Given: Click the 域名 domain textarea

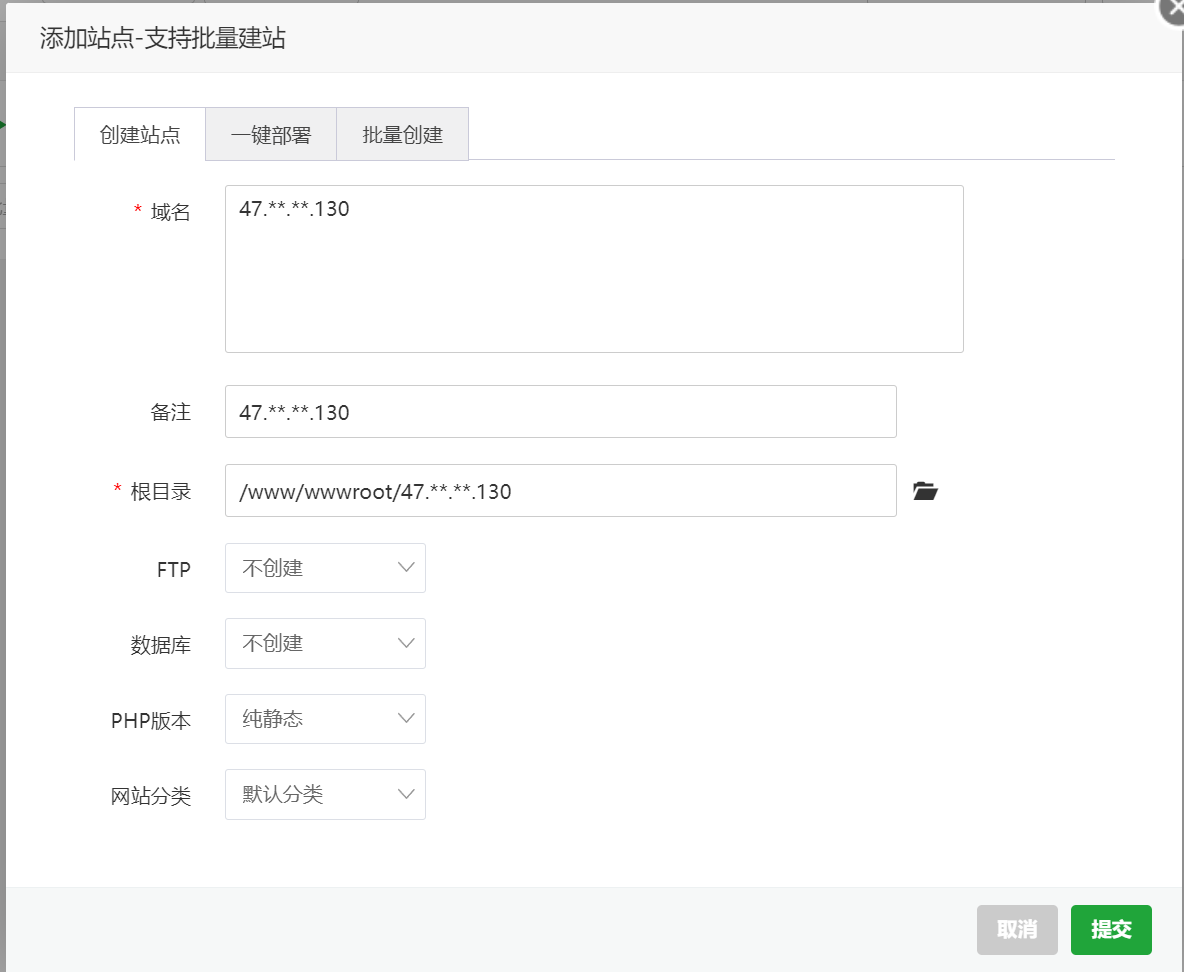Looking at the screenshot, I should 594,269.
